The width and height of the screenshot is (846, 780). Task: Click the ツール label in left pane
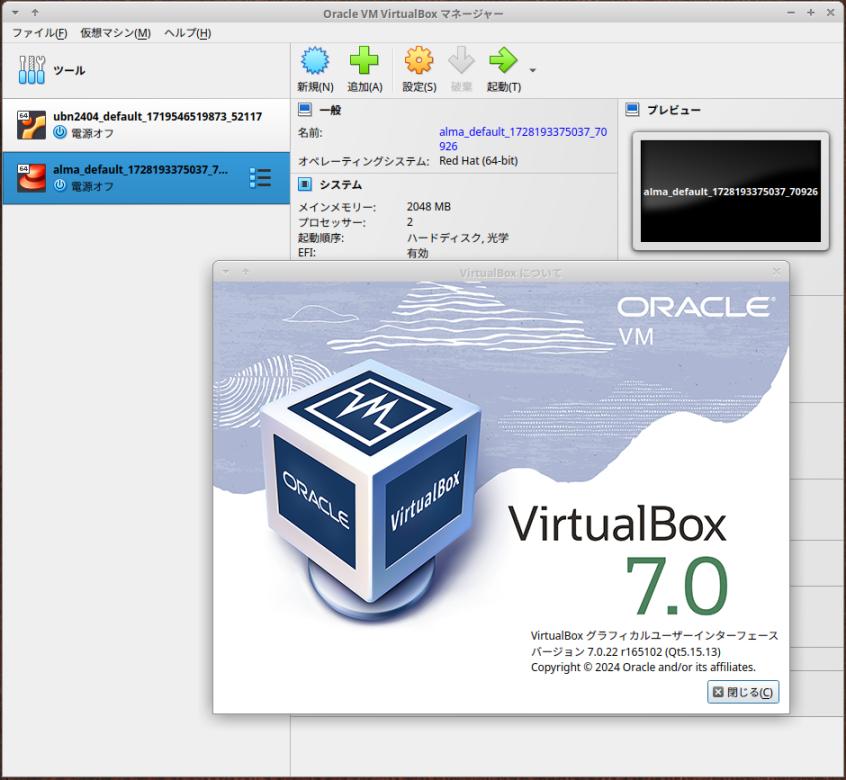tap(69, 71)
